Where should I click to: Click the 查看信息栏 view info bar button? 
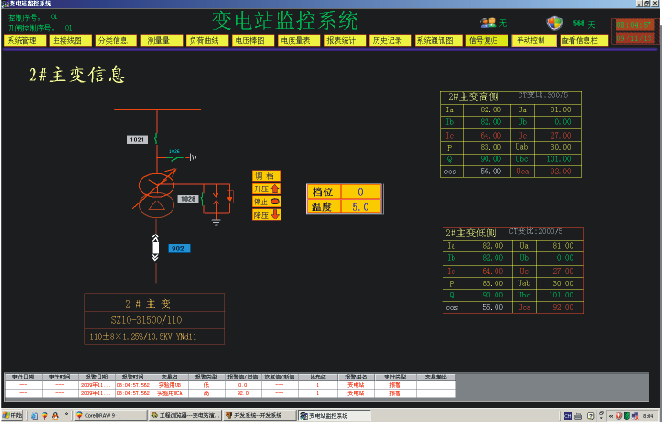579,41
